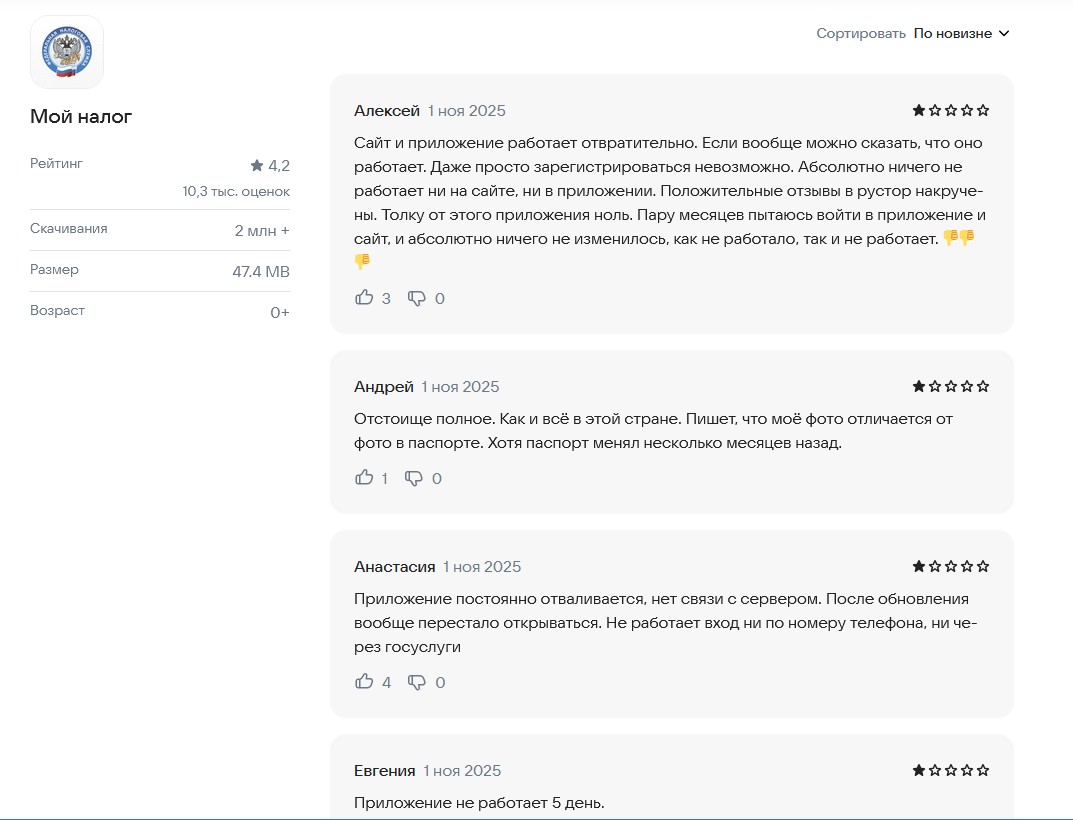Click the Скачивания 2 млн + row
1073x820 pixels.
point(160,230)
